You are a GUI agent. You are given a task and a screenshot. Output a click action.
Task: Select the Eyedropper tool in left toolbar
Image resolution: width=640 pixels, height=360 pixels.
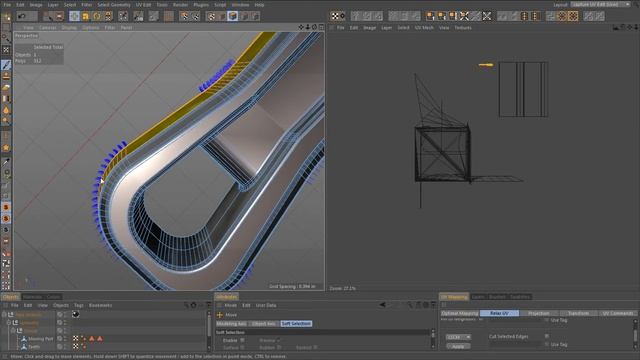pyautogui.click(x=6, y=162)
